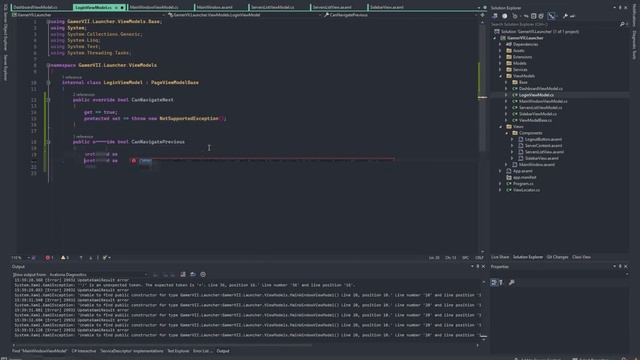Image resolution: width=640 pixels, height=360 pixels.
Task: Focus the Search Solution Explorer field
Action: tap(555, 24)
